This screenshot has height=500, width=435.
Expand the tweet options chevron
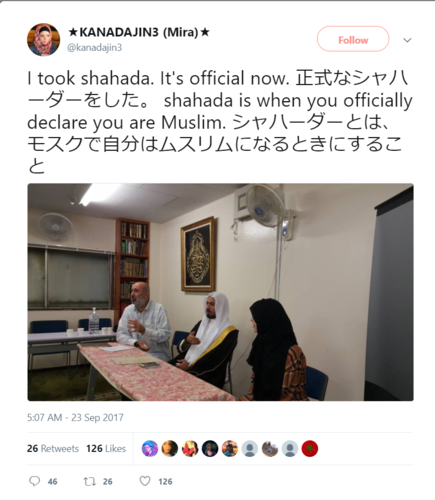coord(407,40)
